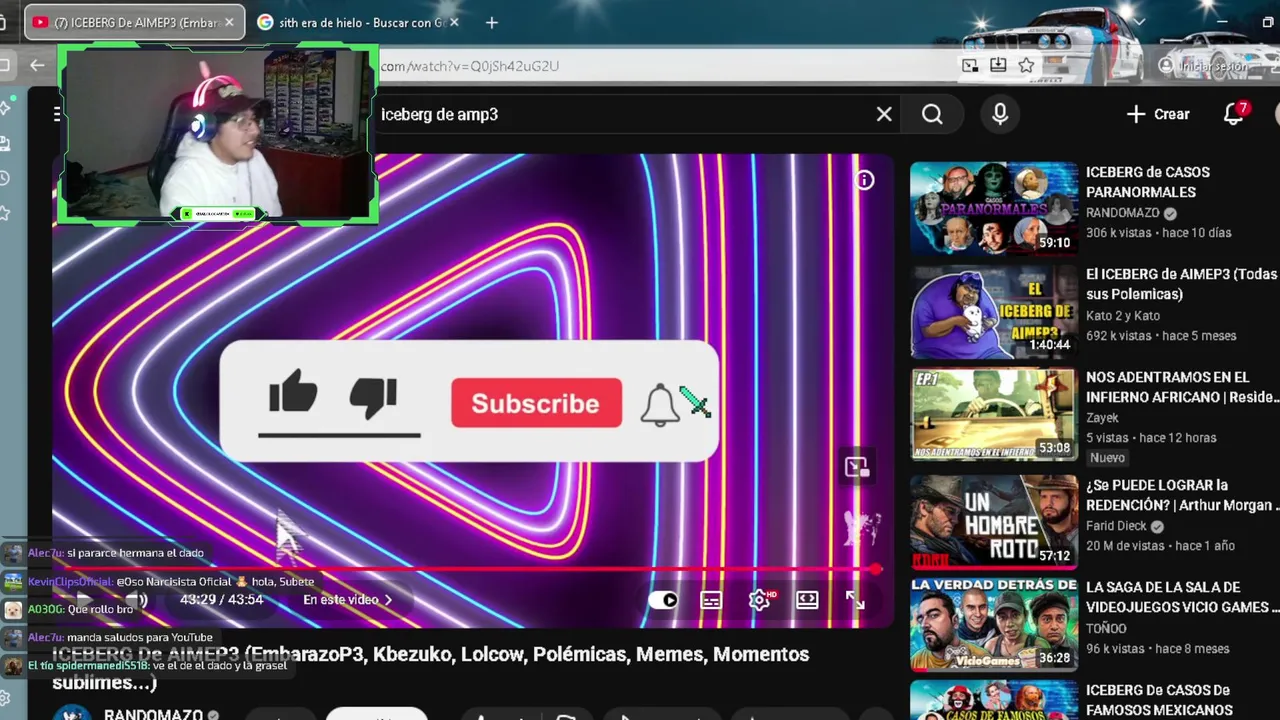
Task: Click the streamer webcam overlay
Action: coord(218,134)
